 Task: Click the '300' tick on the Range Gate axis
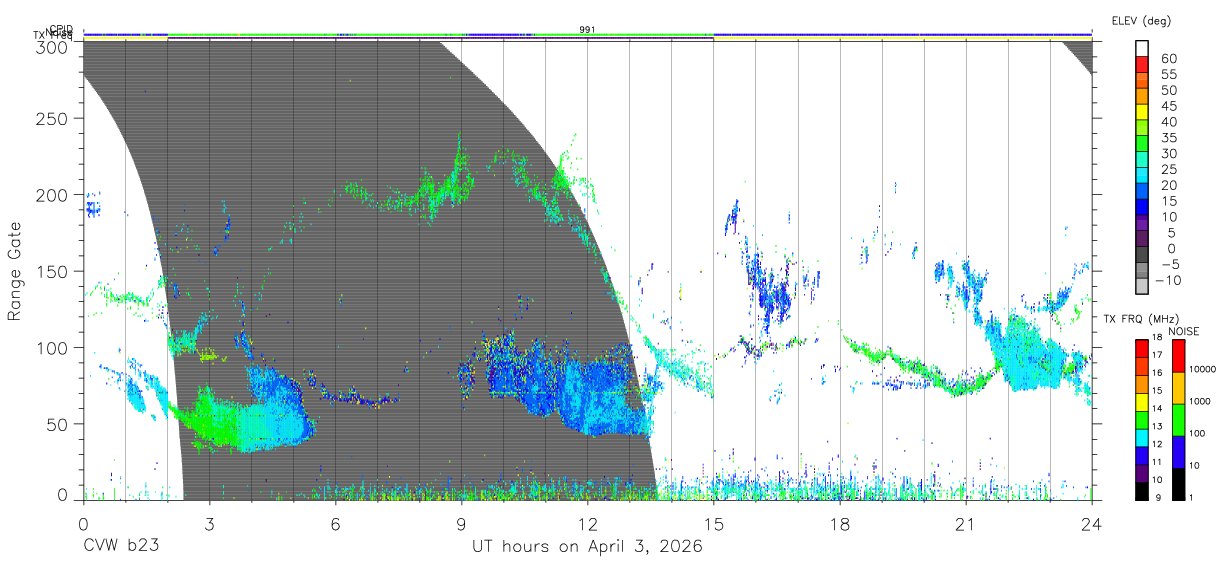52,47
